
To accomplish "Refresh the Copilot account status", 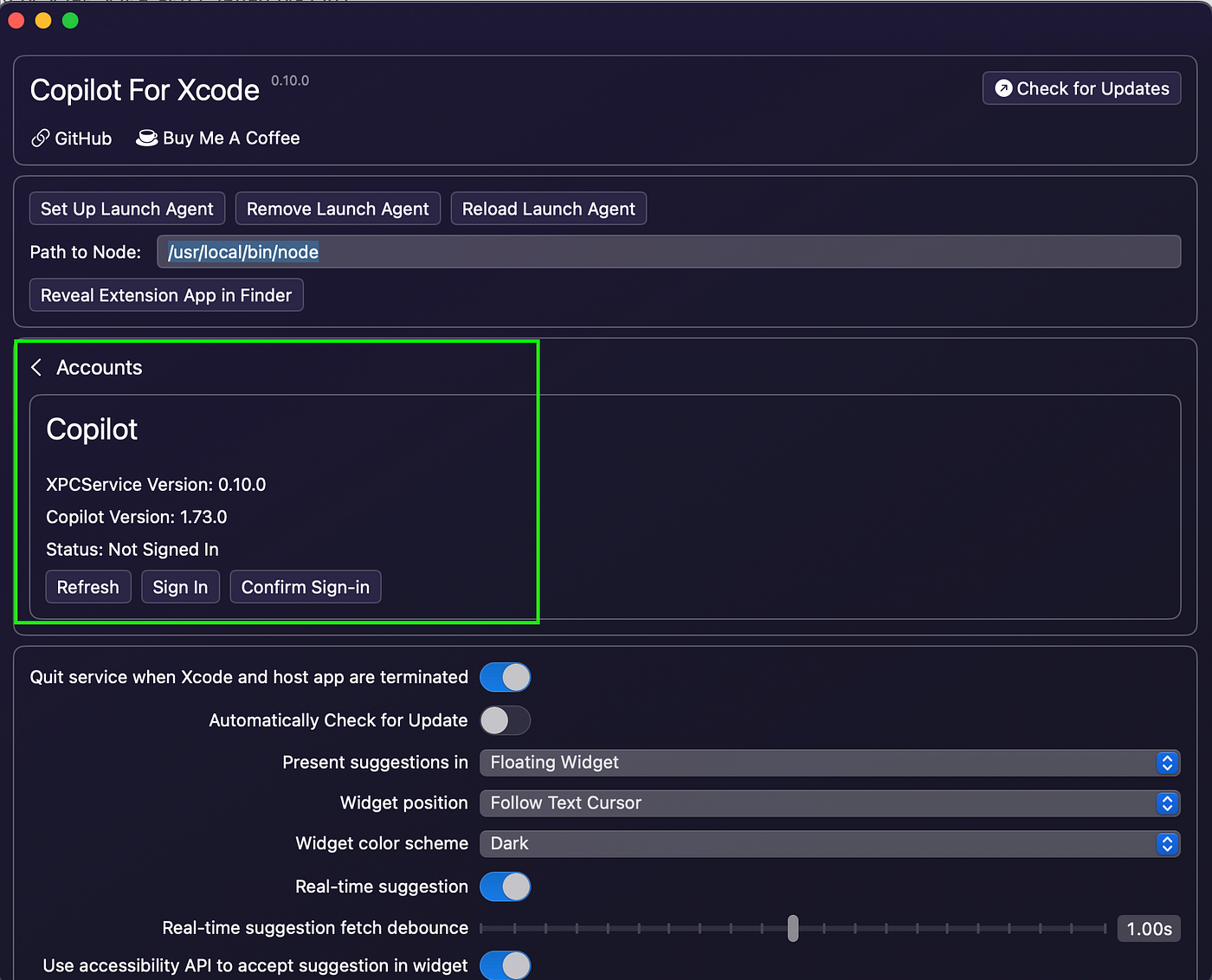I will pyautogui.click(x=88, y=587).
